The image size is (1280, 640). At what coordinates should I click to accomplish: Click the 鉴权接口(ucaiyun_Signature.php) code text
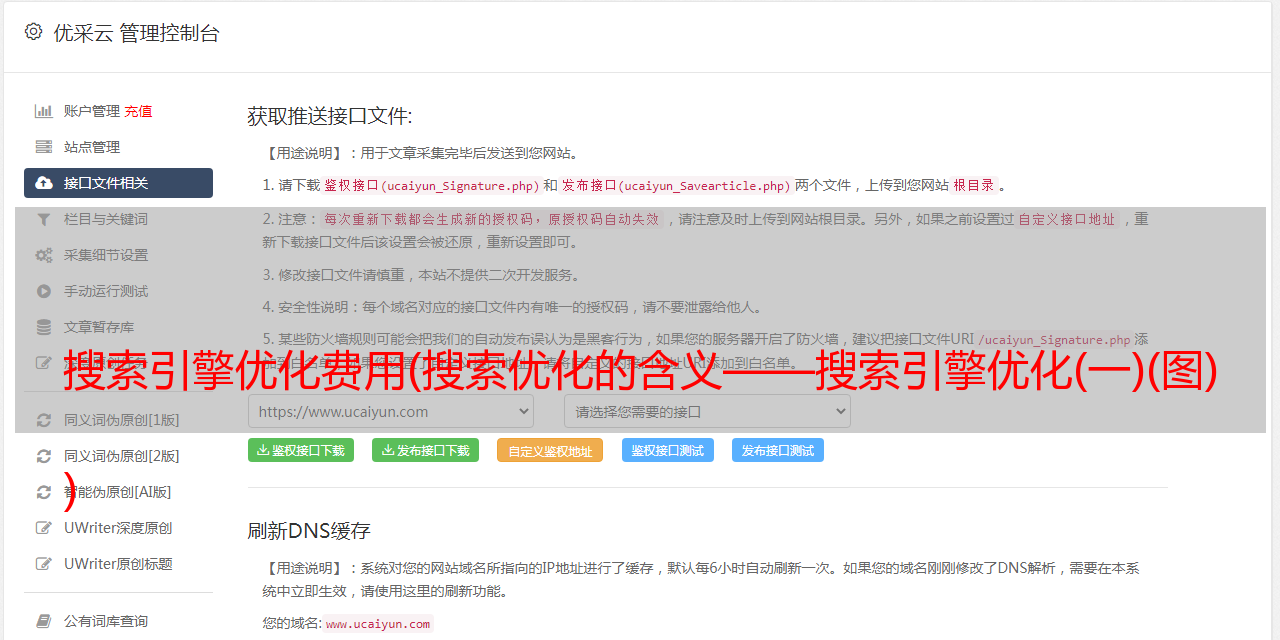431,185
